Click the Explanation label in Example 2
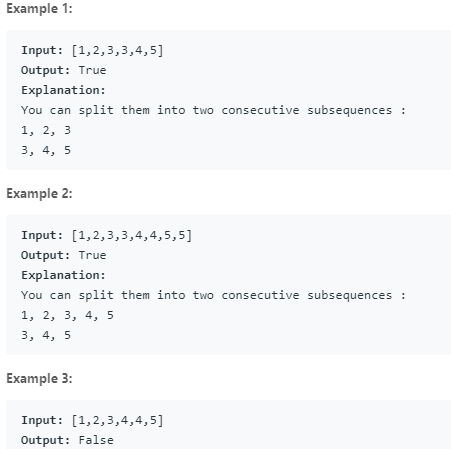 coord(63,275)
